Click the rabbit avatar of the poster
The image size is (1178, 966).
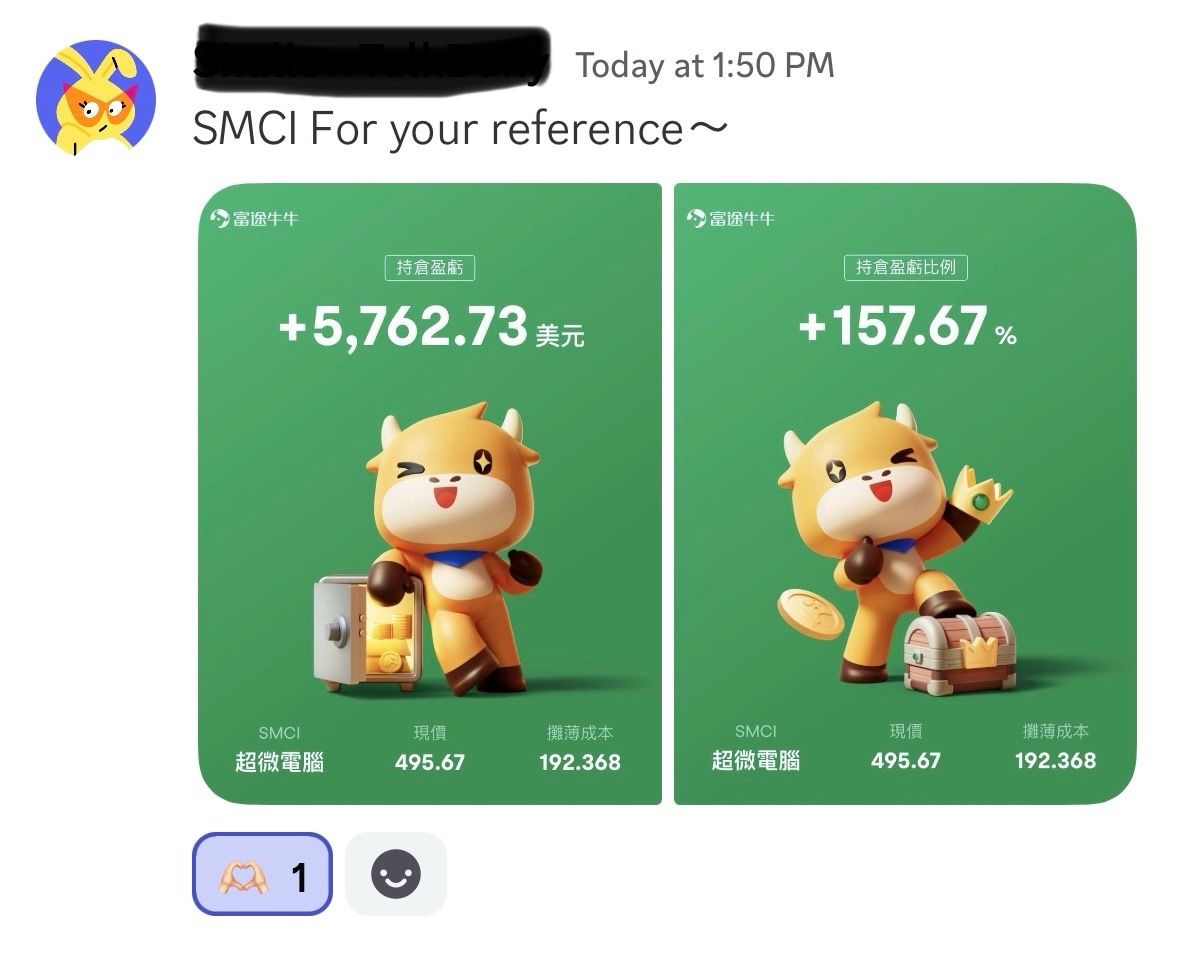(x=95, y=98)
